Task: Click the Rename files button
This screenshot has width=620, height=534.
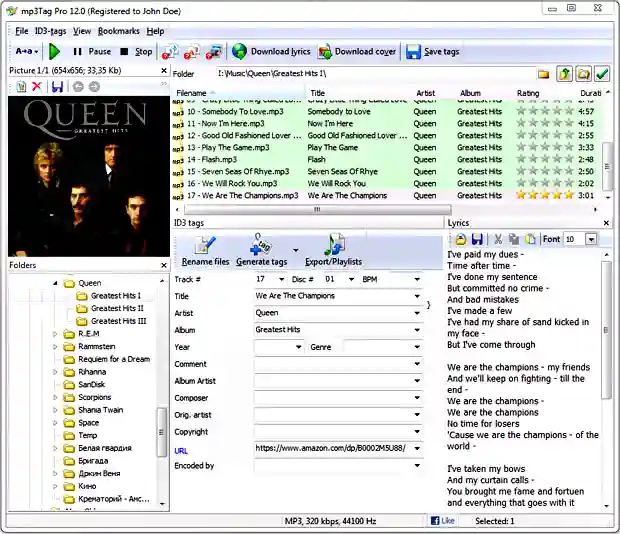Action: (205, 251)
